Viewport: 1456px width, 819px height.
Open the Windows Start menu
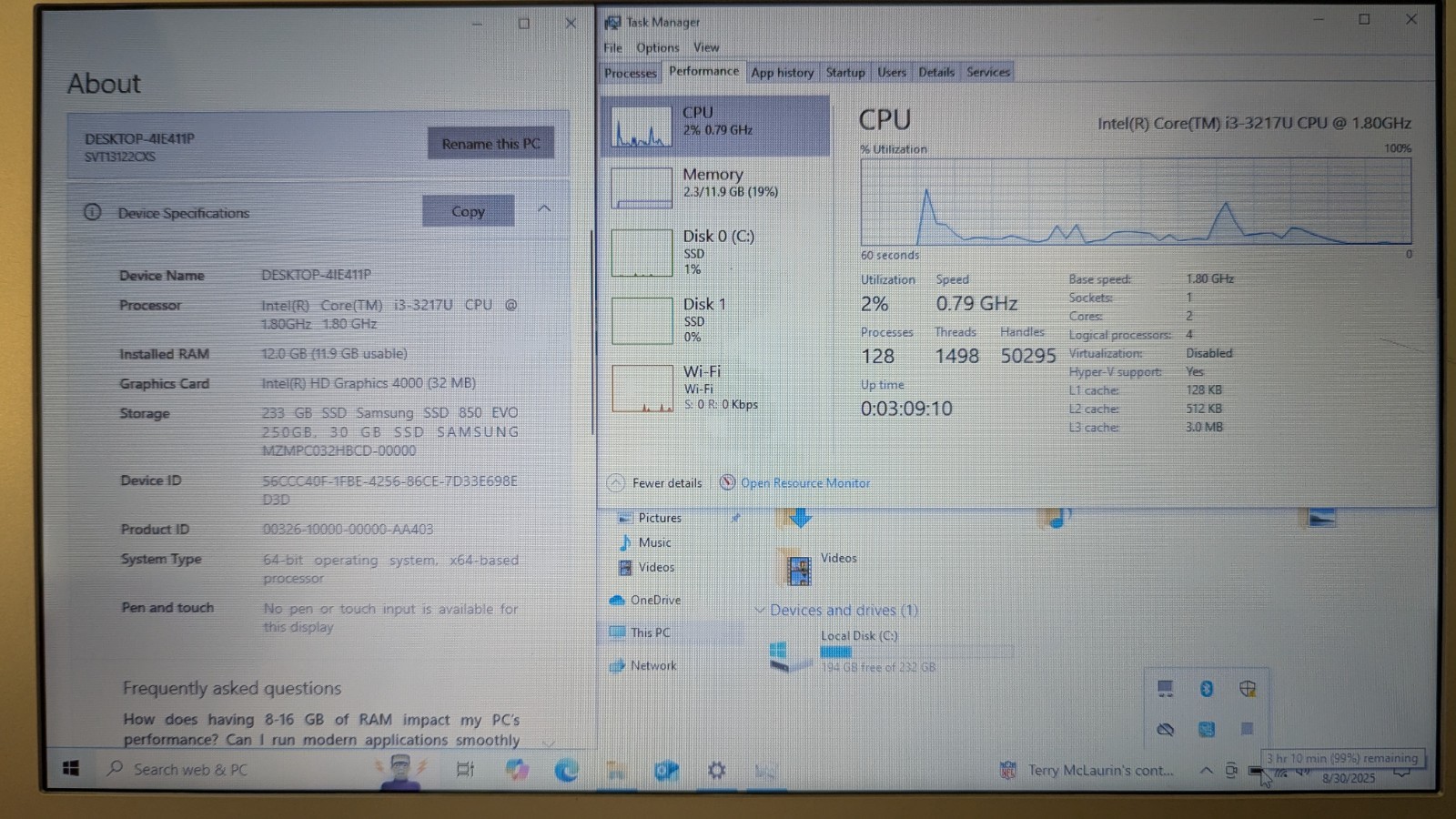[x=71, y=769]
